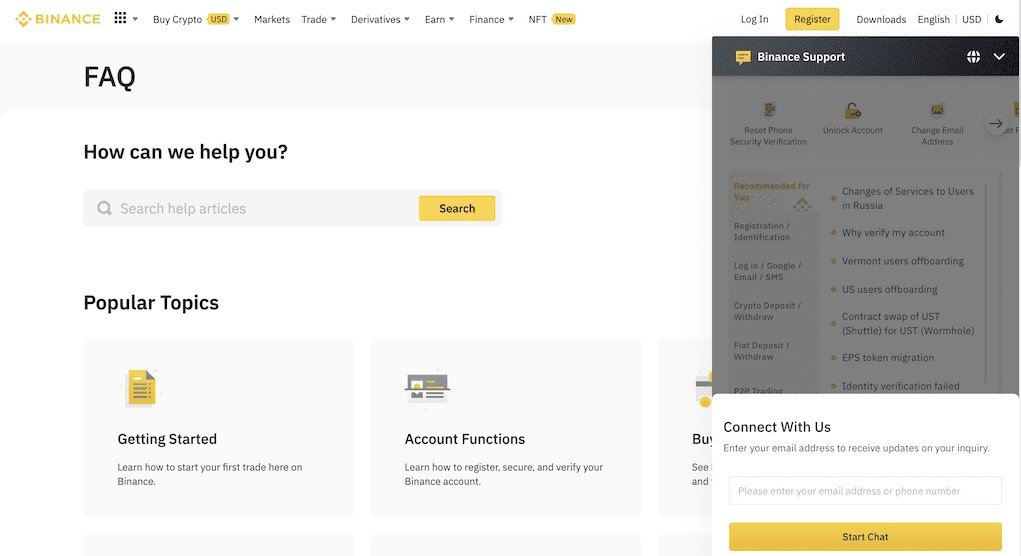This screenshot has width=1021, height=556.
Task: Toggle dark mode moon icon
Action: [x=999, y=19]
